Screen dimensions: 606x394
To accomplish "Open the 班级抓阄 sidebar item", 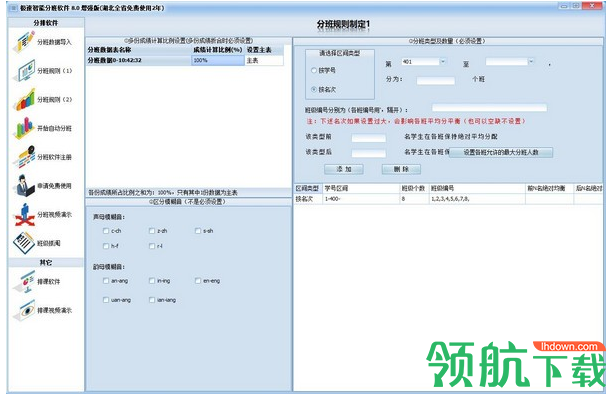I will 37,243.
